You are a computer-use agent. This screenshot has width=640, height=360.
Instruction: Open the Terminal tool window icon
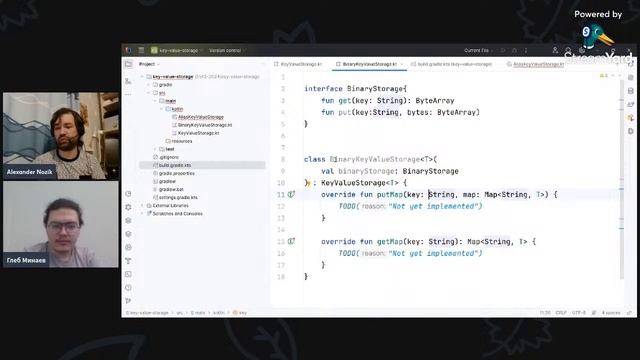click(129, 274)
